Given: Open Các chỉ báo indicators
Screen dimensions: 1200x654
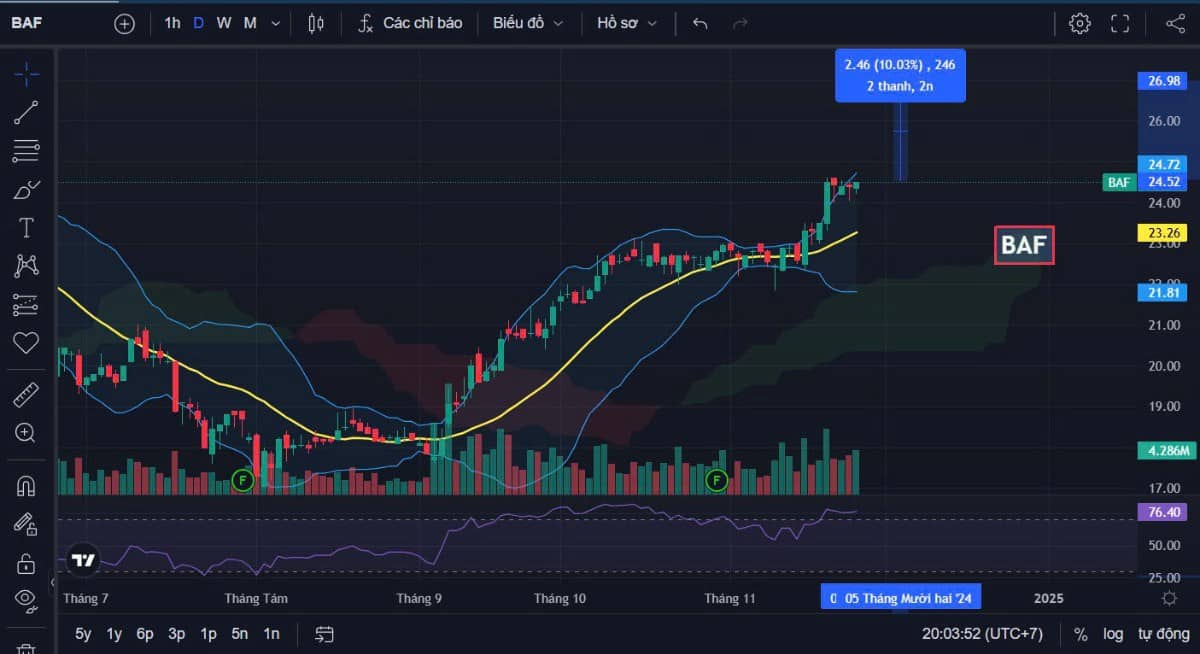Looking at the screenshot, I should [x=410, y=23].
